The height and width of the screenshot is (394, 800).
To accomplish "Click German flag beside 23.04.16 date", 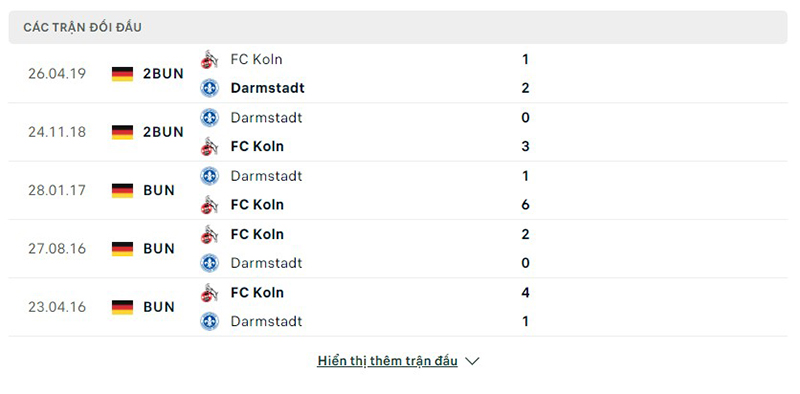I will (122, 307).
